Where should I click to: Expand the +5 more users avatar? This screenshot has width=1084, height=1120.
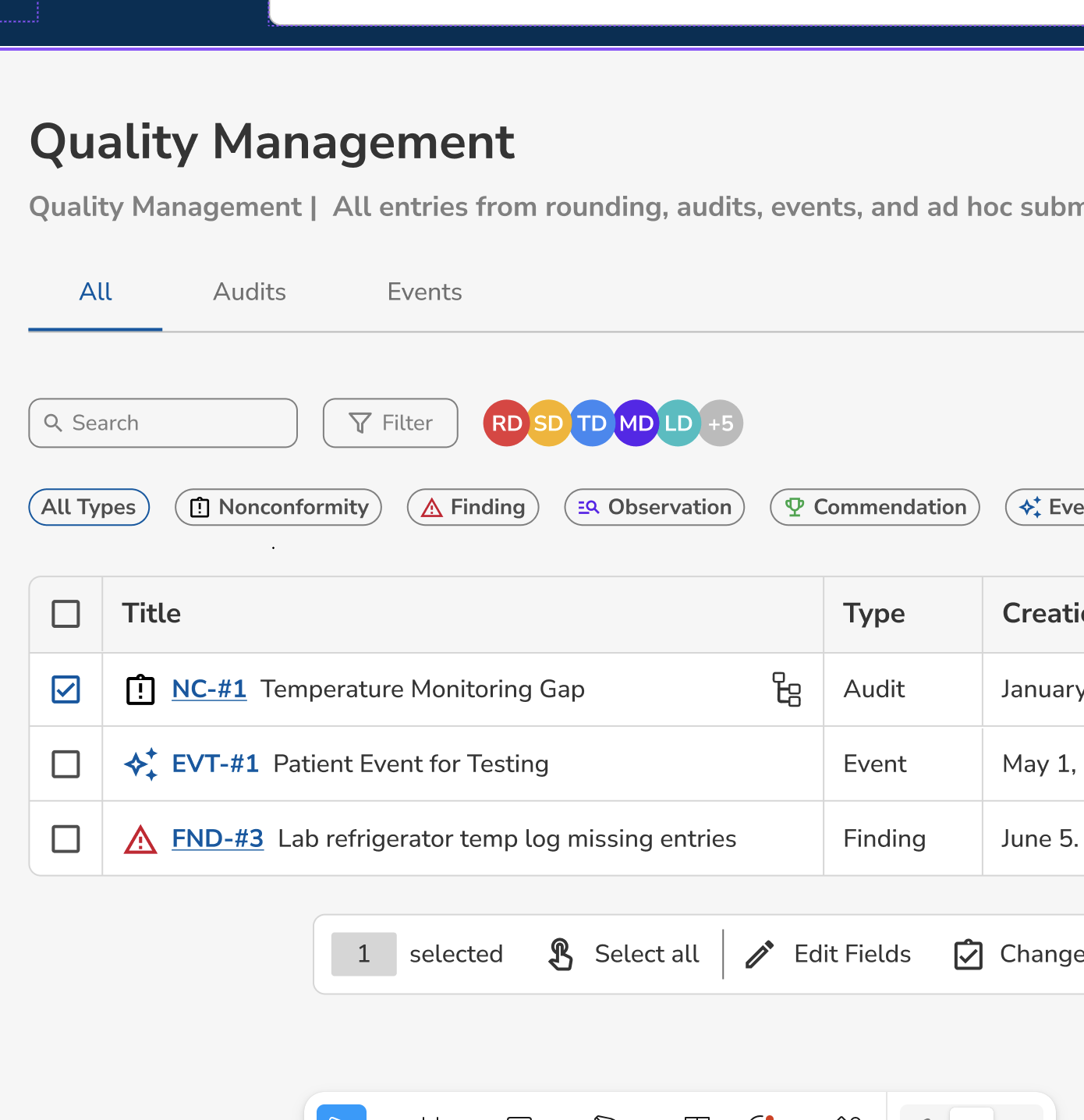721,424
